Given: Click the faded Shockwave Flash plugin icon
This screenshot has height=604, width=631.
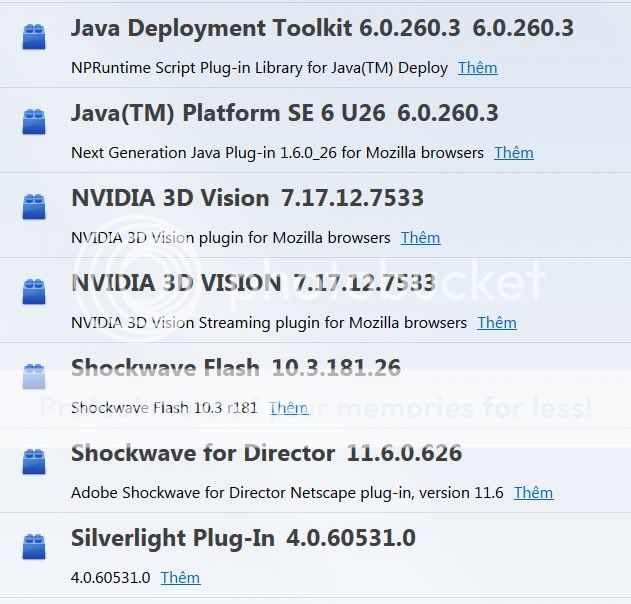Looking at the screenshot, I should click(x=34, y=376).
